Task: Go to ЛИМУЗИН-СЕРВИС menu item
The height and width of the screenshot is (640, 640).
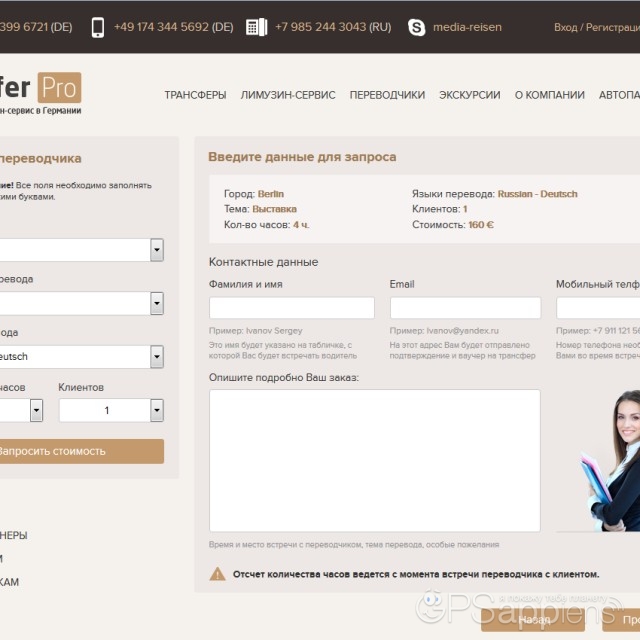Action: (x=288, y=95)
